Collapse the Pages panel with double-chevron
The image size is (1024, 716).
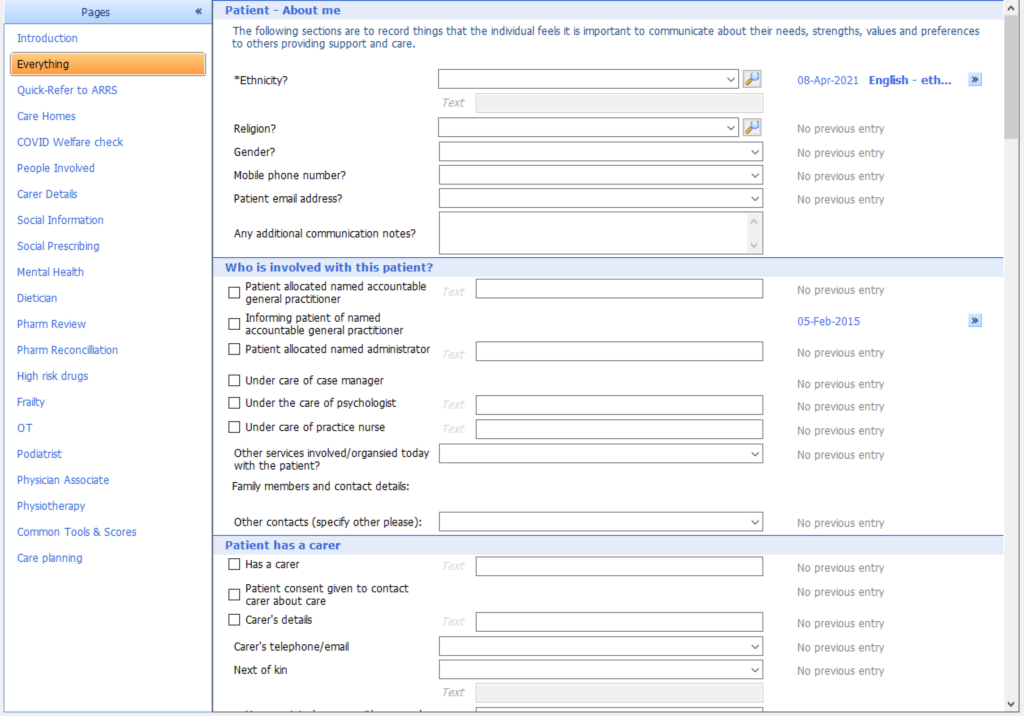point(199,12)
